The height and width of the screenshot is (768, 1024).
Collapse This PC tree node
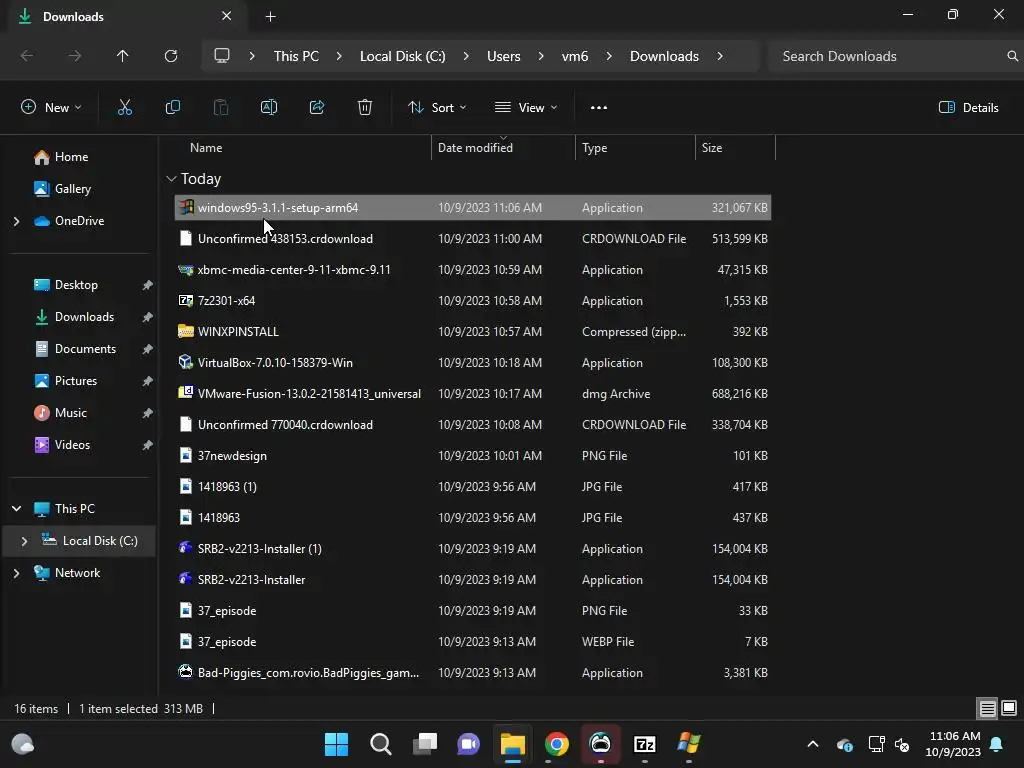pyautogui.click(x=16, y=509)
